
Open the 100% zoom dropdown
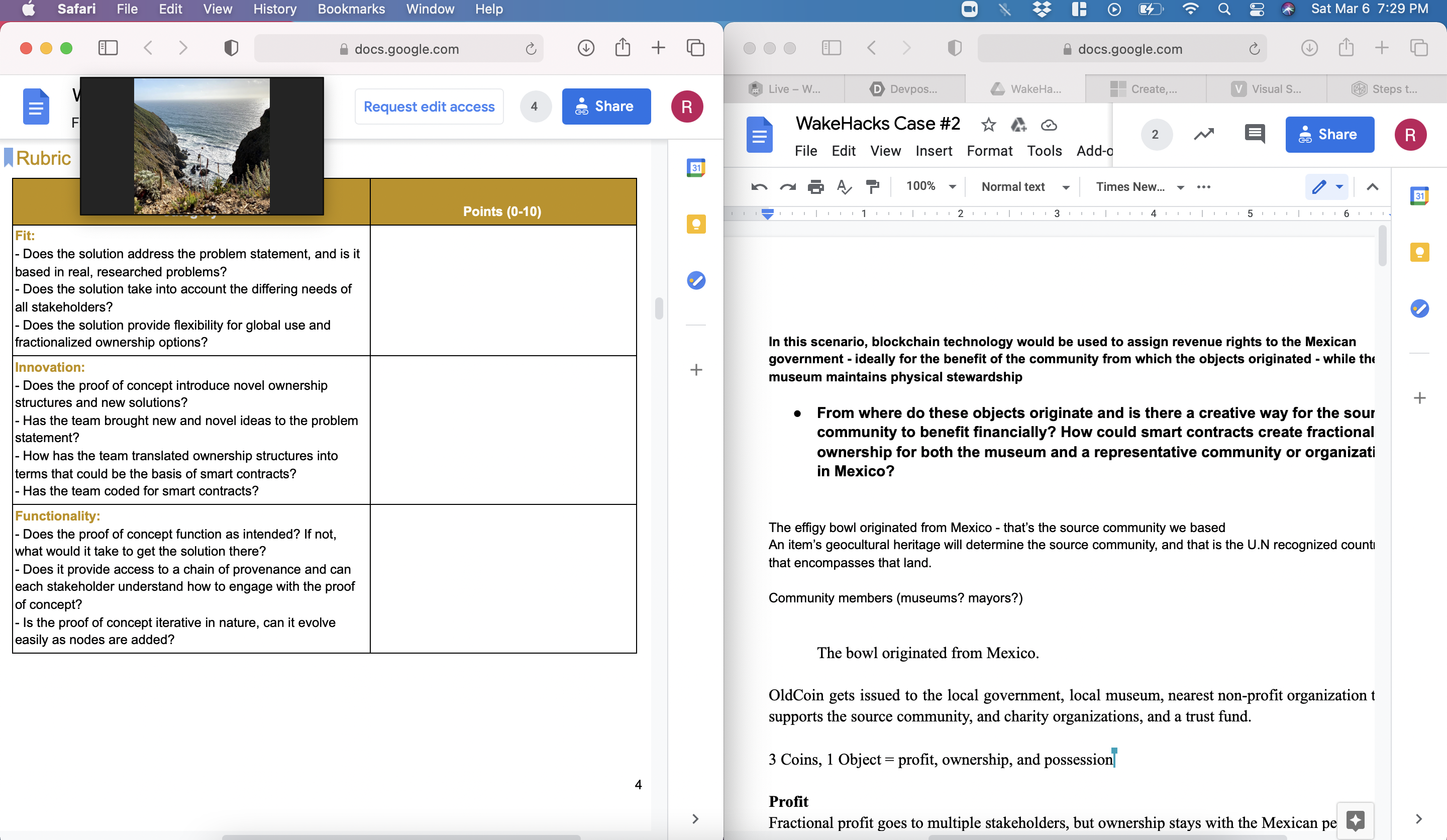(x=930, y=186)
